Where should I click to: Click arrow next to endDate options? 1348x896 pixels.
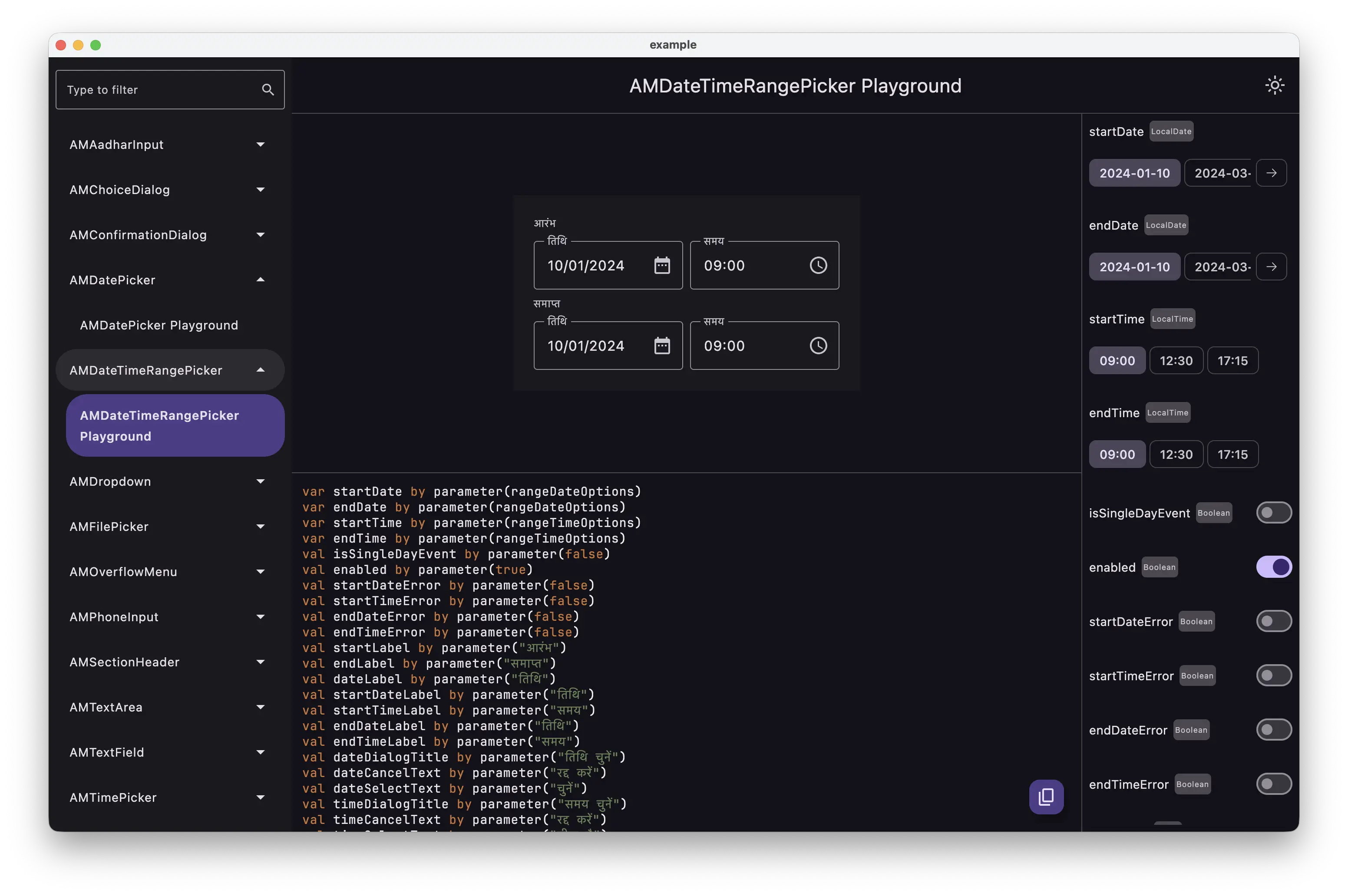(1272, 267)
